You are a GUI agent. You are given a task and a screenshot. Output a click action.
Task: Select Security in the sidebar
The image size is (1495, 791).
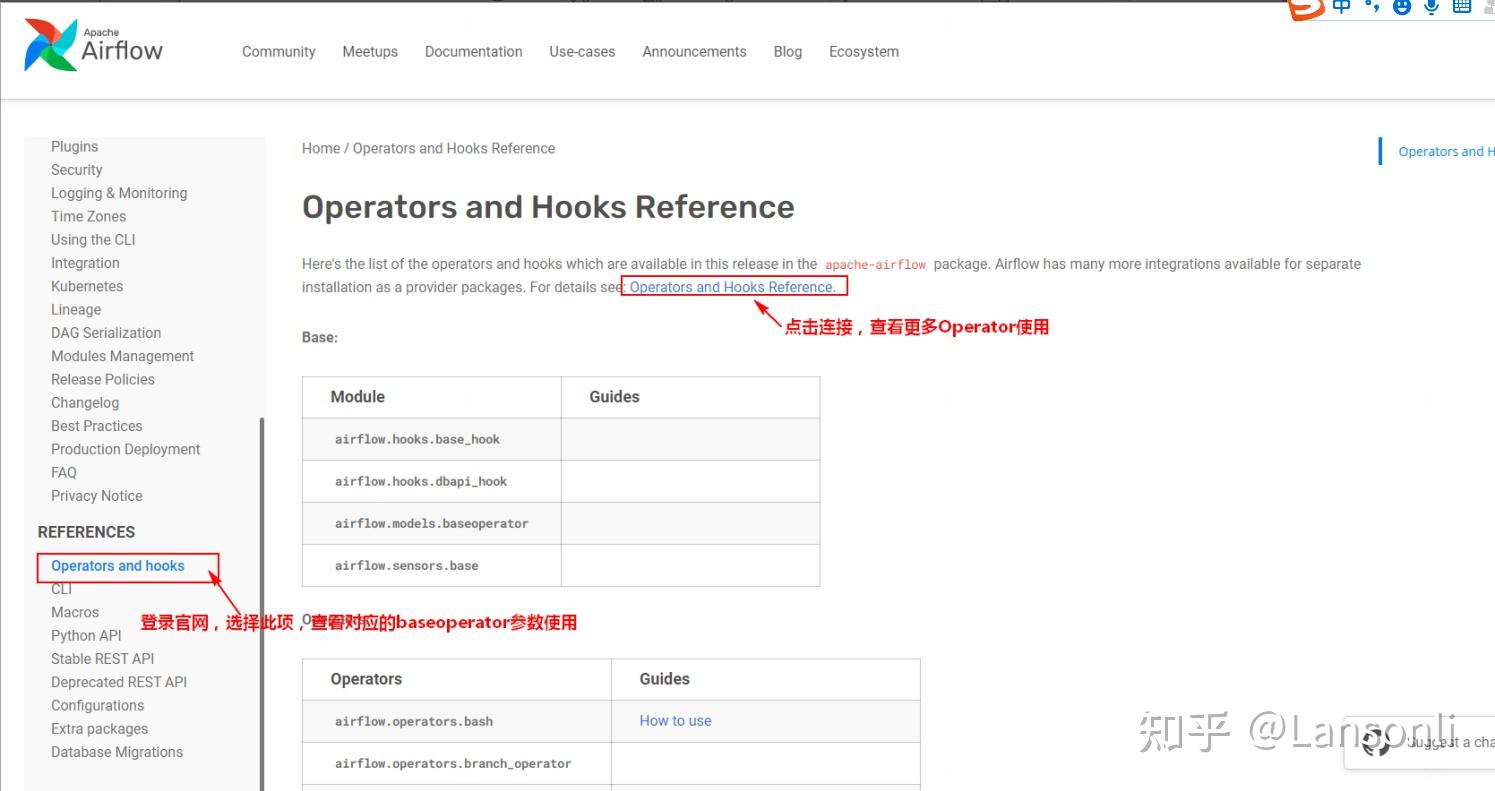pyautogui.click(x=77, y=170)
